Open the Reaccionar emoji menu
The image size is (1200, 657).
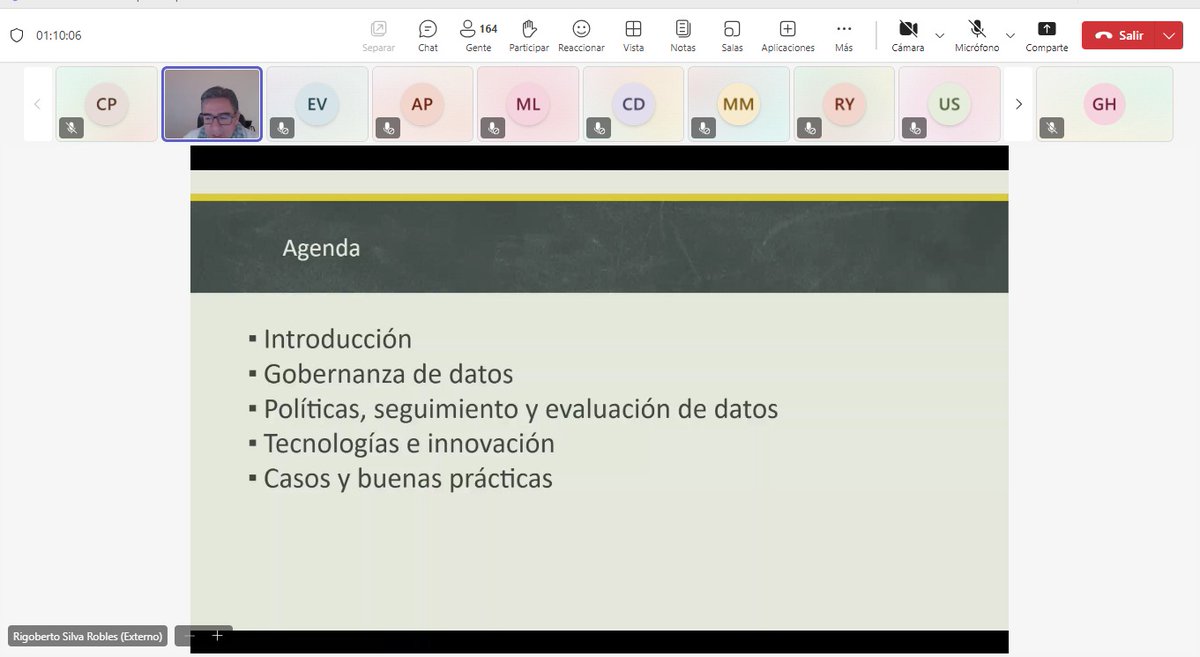(x=581, y=35)
